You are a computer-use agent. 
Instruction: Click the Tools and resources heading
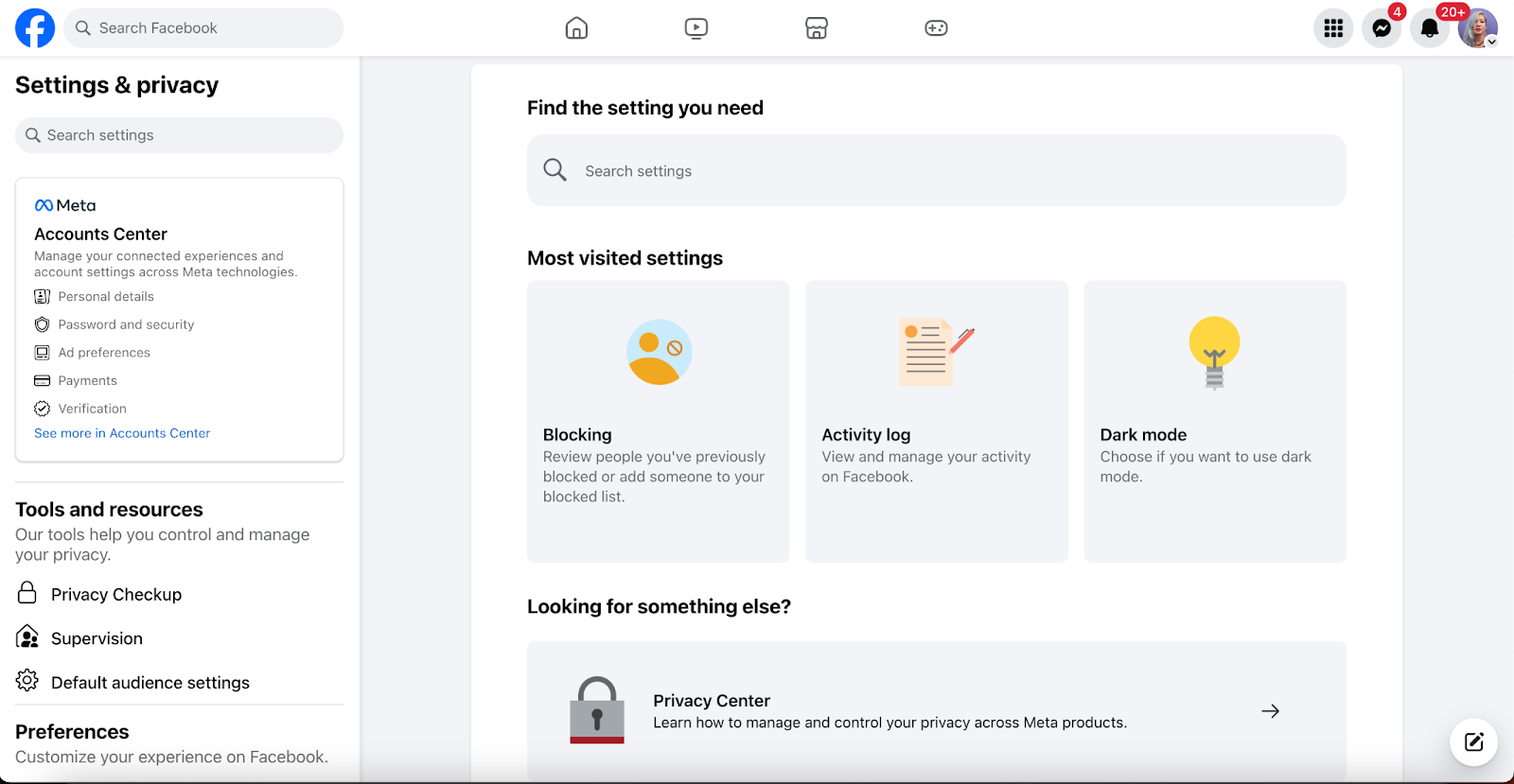click(109, 510)
